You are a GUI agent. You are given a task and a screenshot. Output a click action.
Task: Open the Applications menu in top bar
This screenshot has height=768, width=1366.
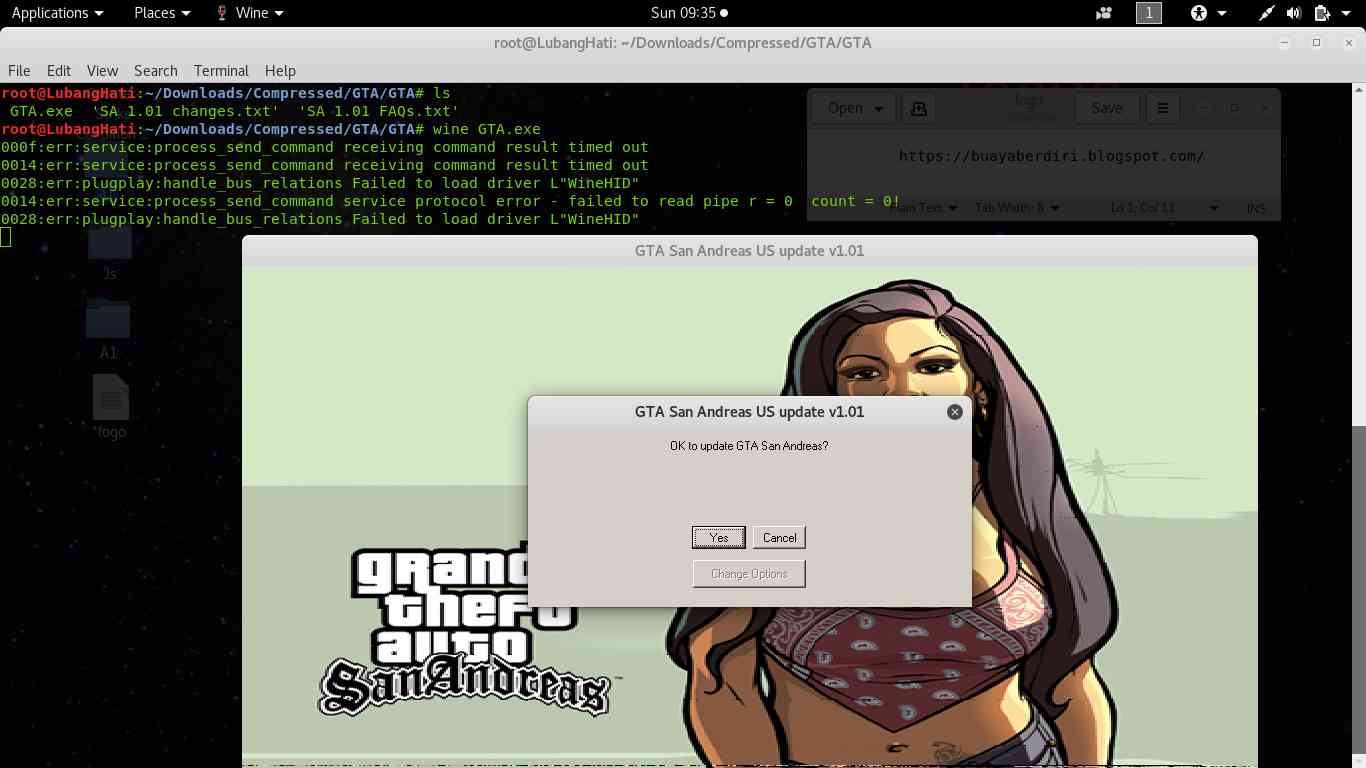(x=57, y=13)
